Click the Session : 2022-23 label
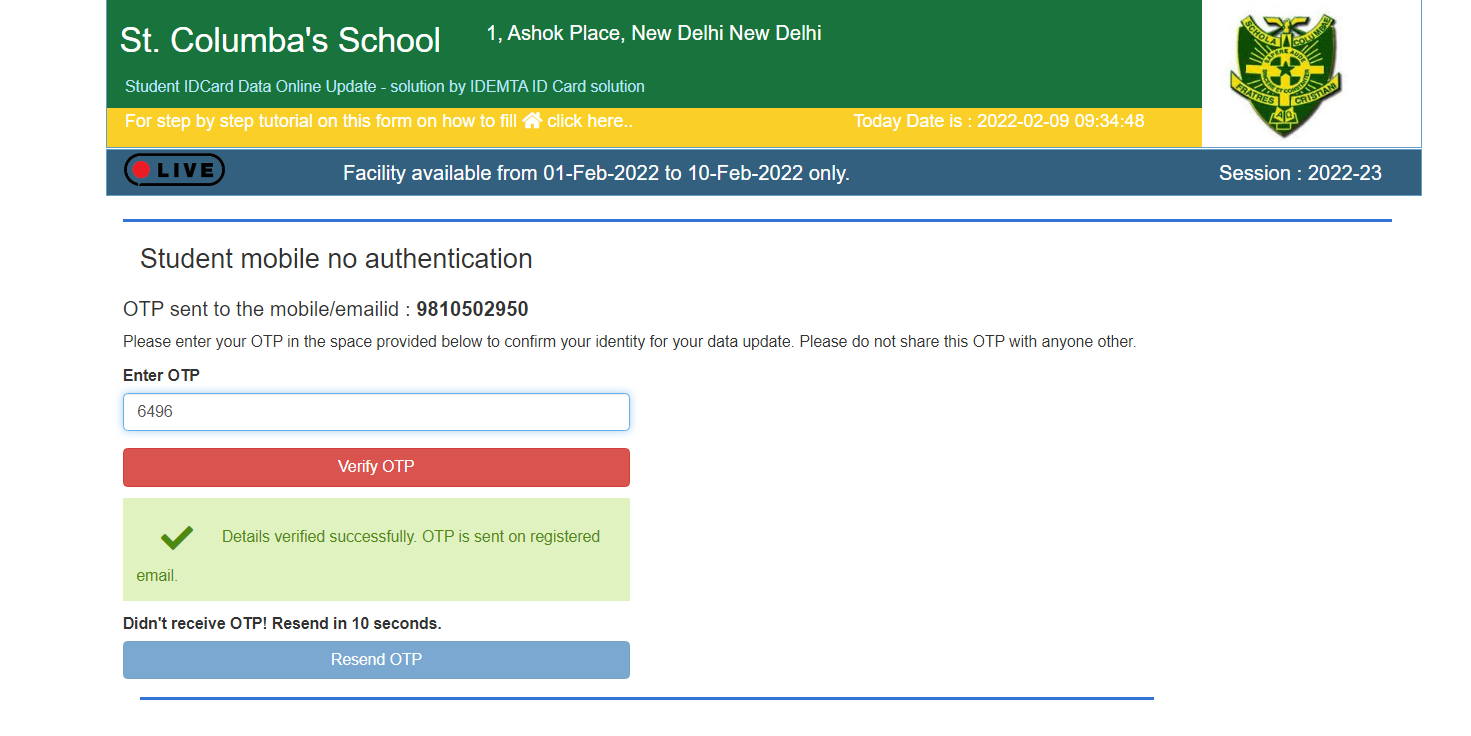The width and height of the screenshot is (1471, 736). [x=1299, y=173]
